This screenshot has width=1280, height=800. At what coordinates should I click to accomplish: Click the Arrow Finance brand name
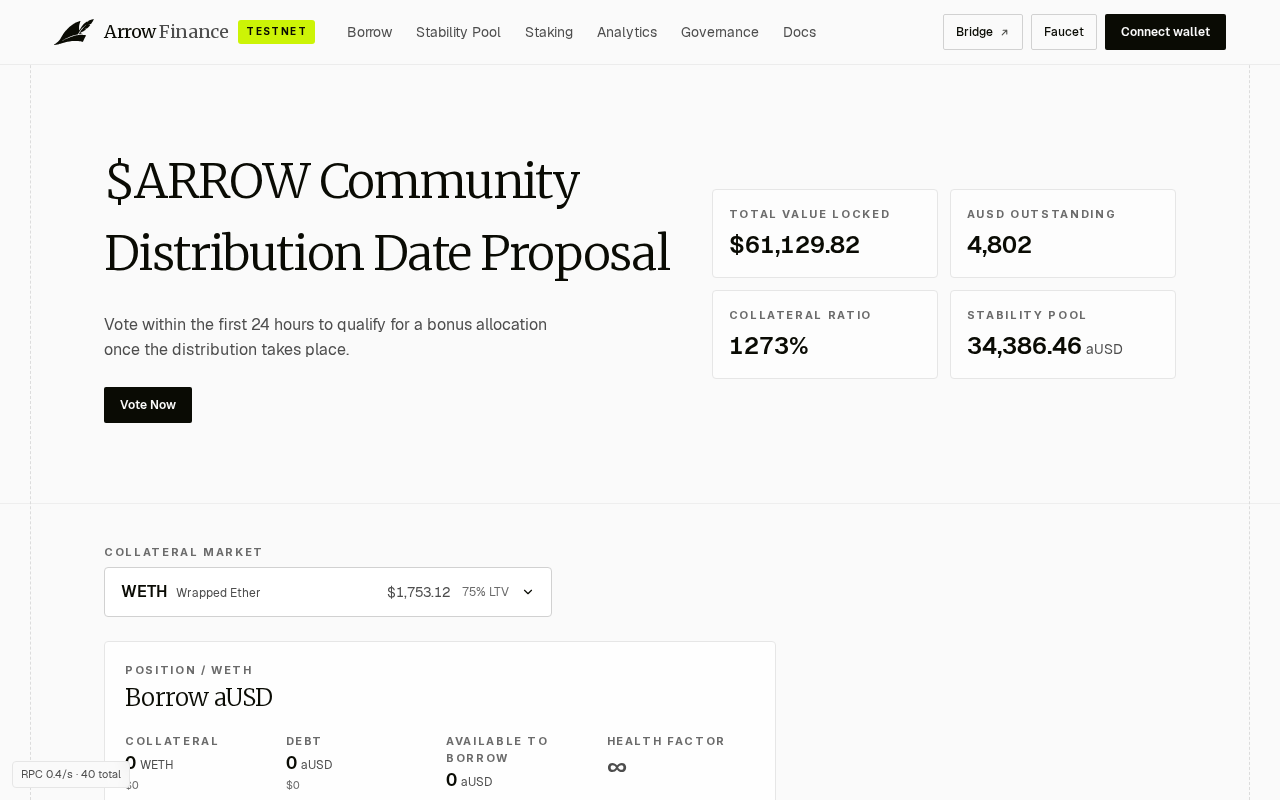(166, 32)
